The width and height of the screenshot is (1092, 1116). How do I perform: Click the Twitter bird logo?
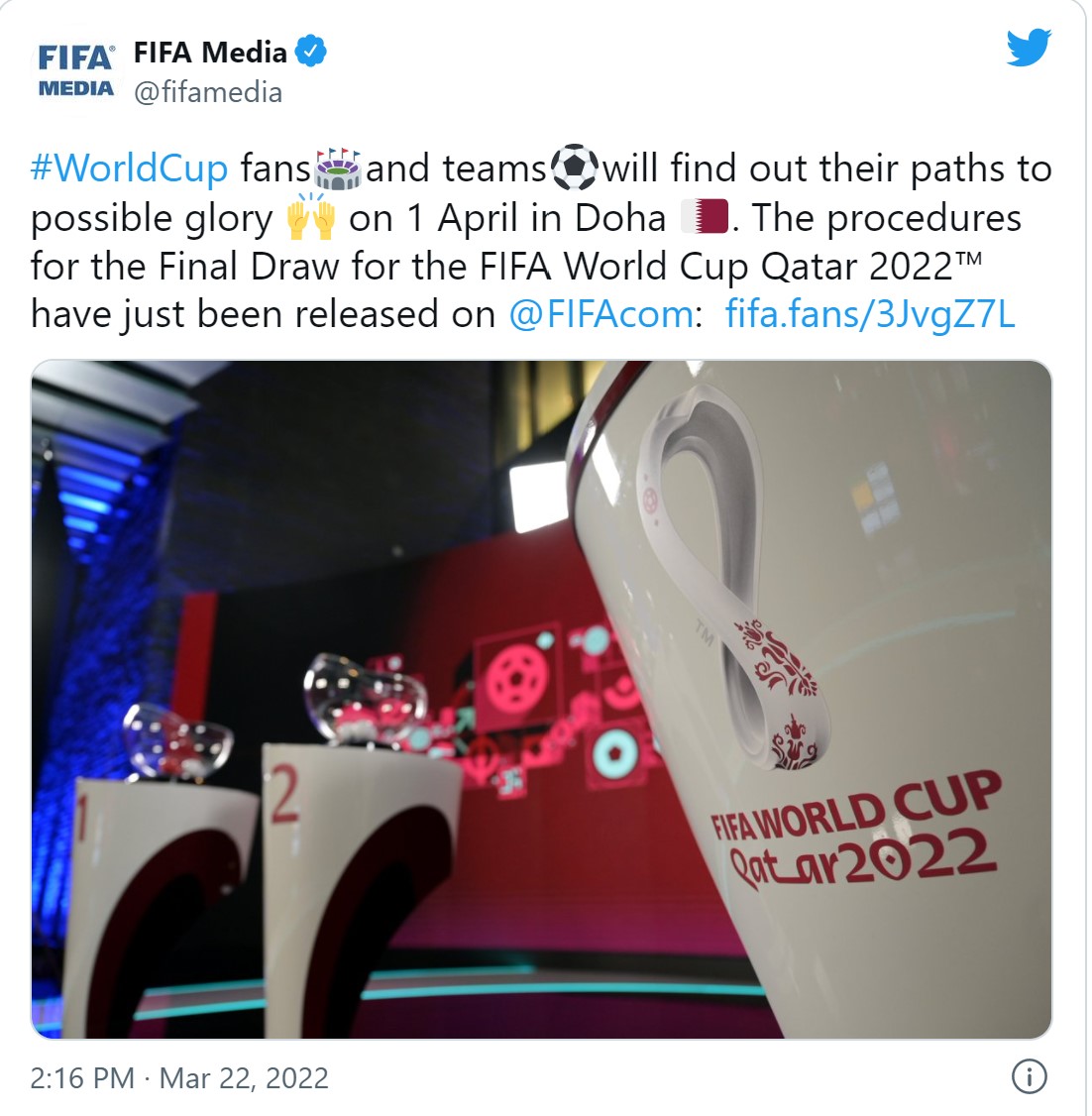(x=1029, y=48)
